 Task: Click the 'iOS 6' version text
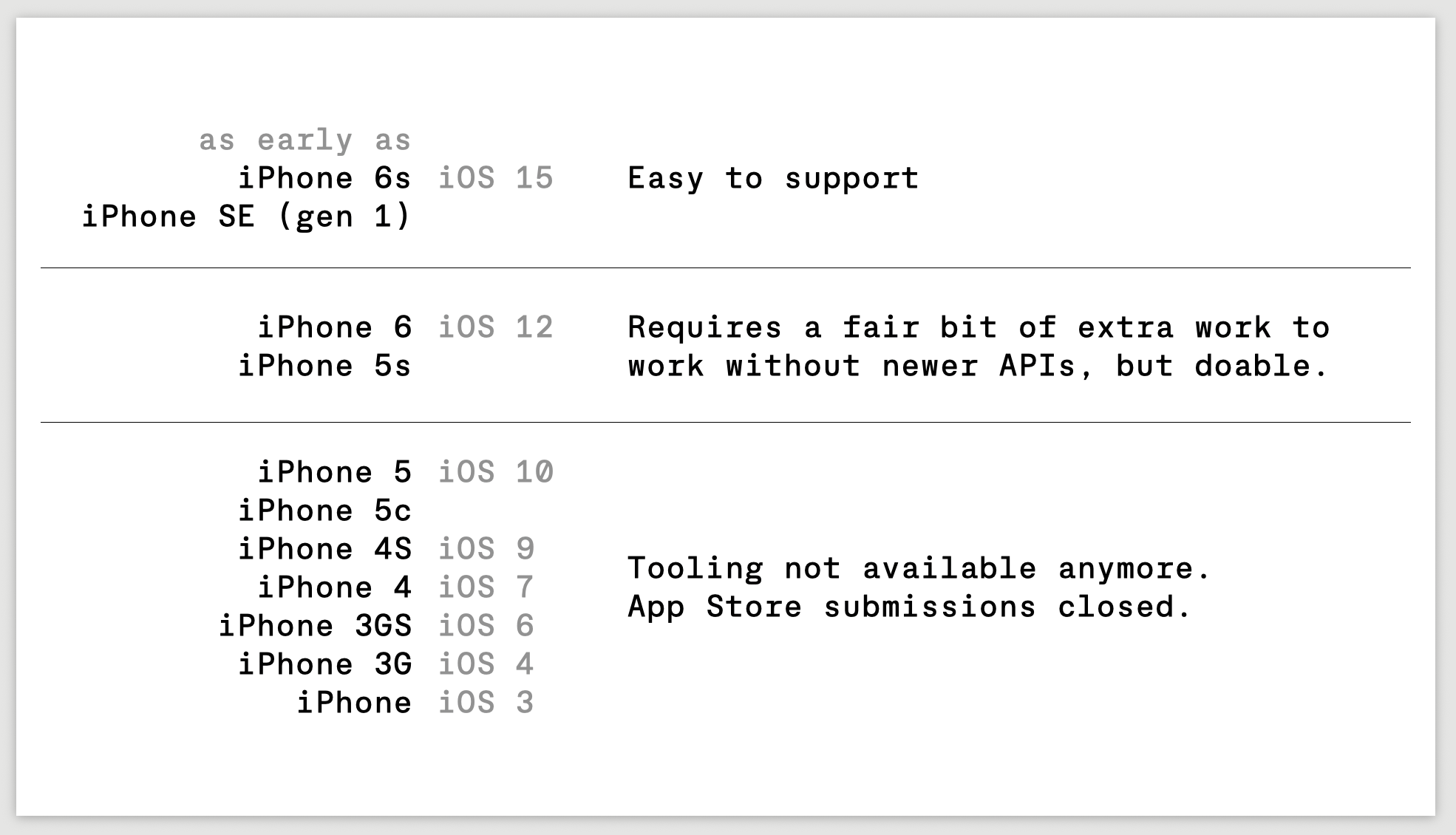pos(486,626)
